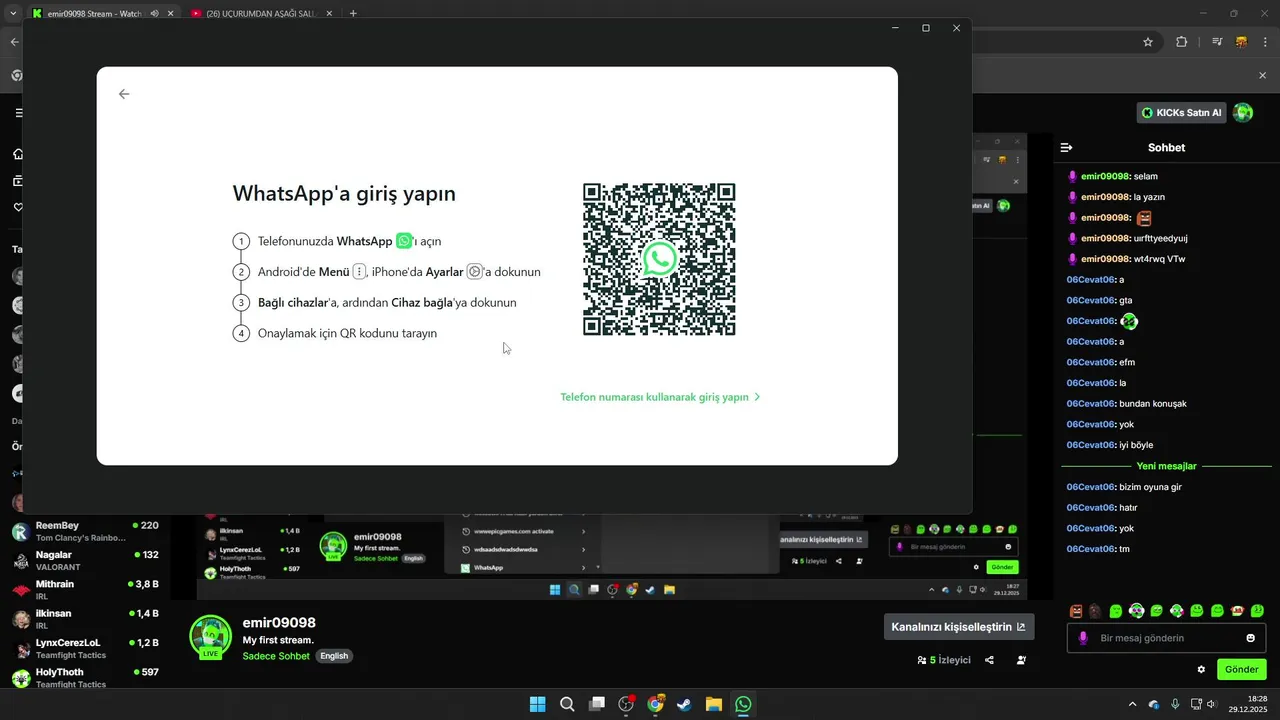1280x720 pixels.
Task: Open chat settings gear icon
Action: (1201, 670)
